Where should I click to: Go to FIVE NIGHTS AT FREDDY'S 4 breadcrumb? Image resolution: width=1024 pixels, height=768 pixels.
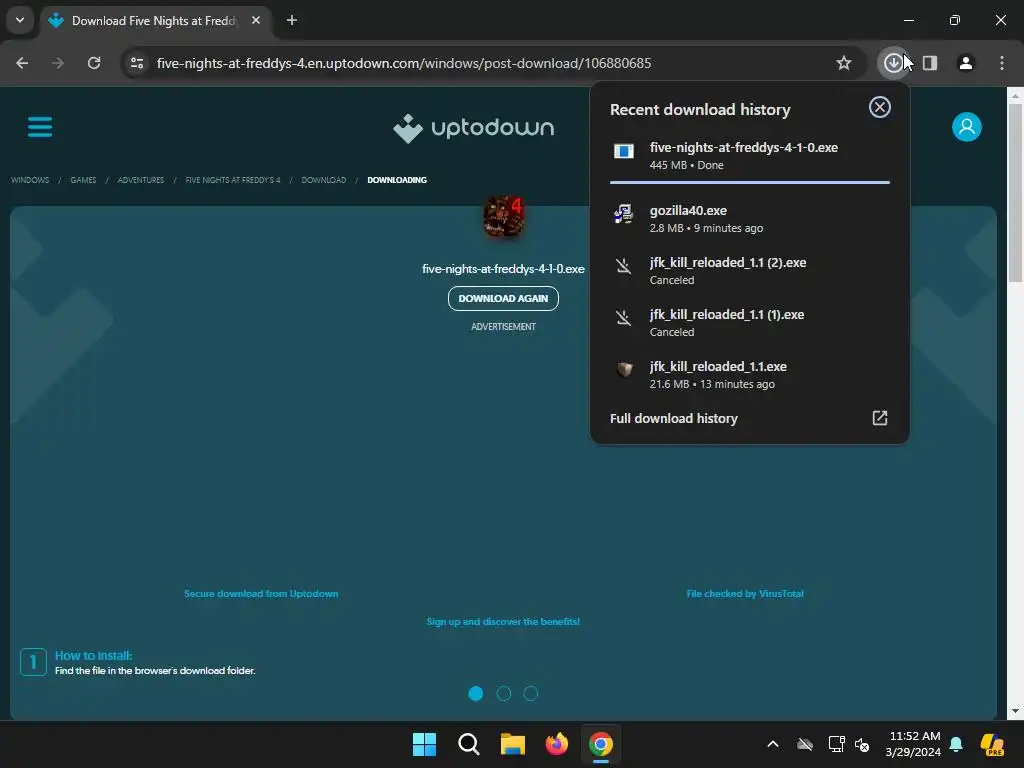pos(232,180)
